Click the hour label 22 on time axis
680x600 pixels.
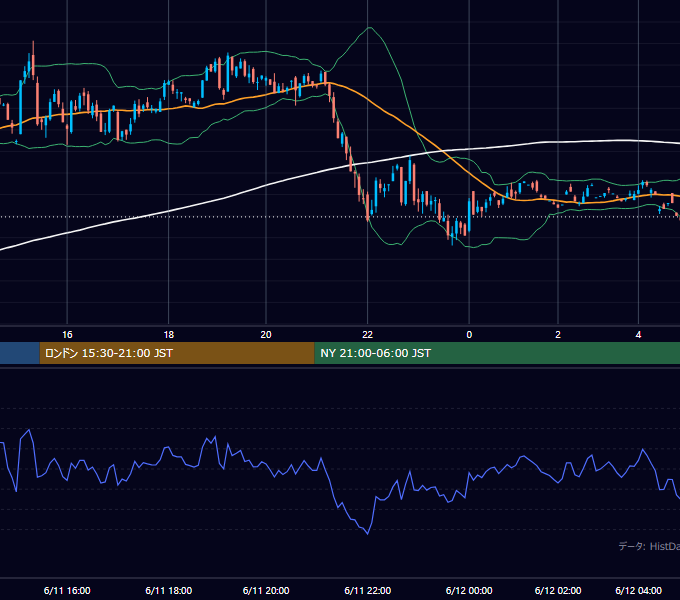click(x=367, y=335)
